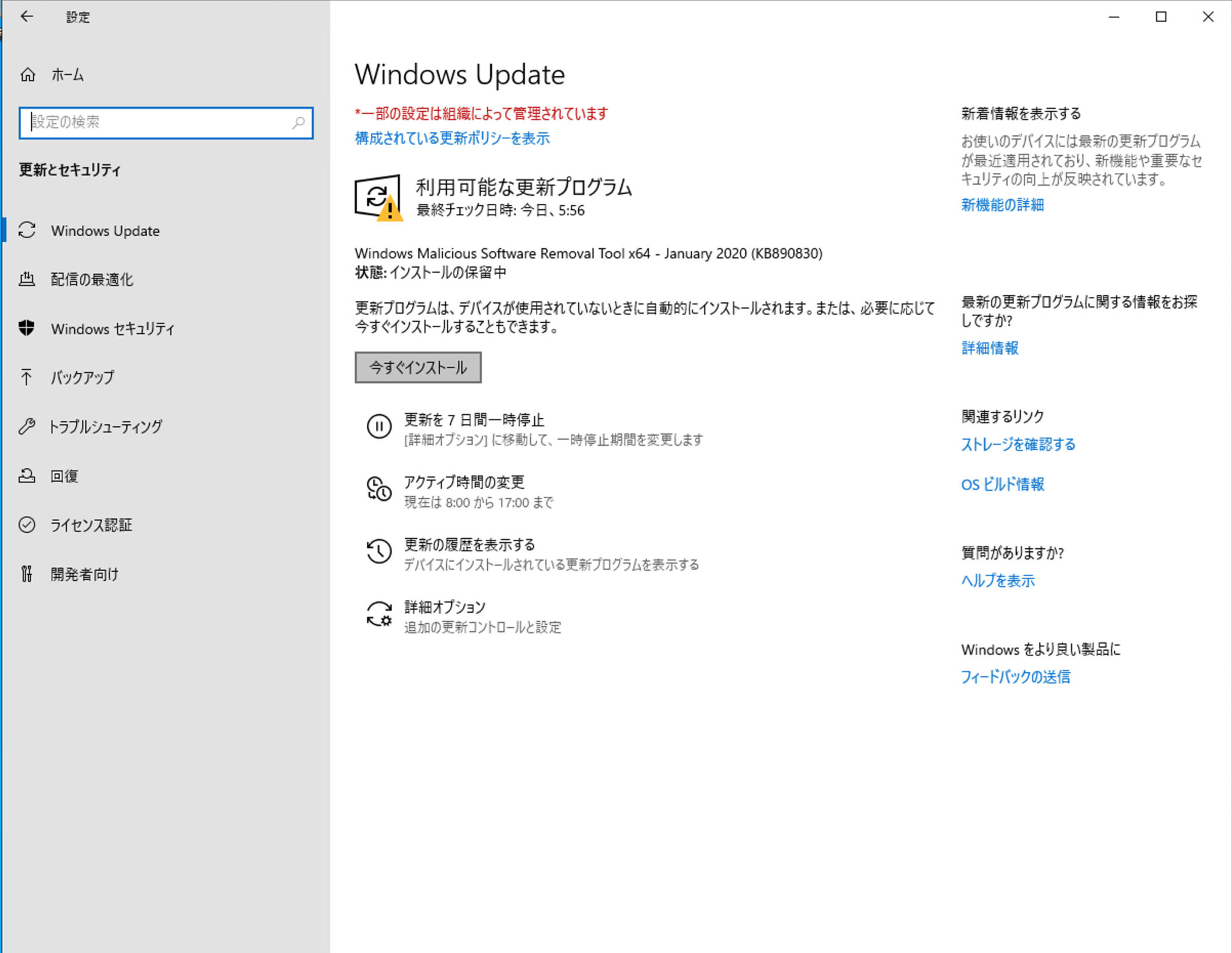Click the clock icon for アクティブ時間の変更
This screenshot has height=953, width=1232.
pos(378,490)
